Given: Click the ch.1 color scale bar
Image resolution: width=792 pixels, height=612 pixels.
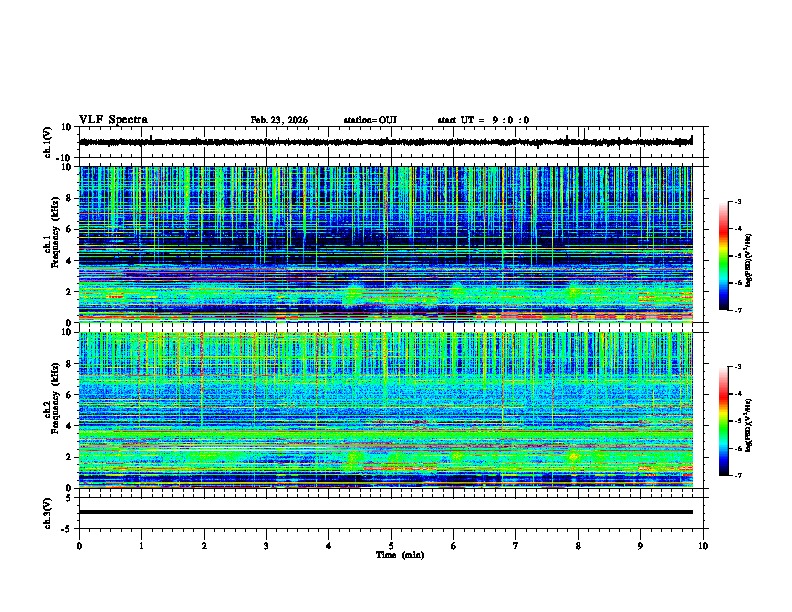Looking at the screenshot, I should click(x=723, y=256).
